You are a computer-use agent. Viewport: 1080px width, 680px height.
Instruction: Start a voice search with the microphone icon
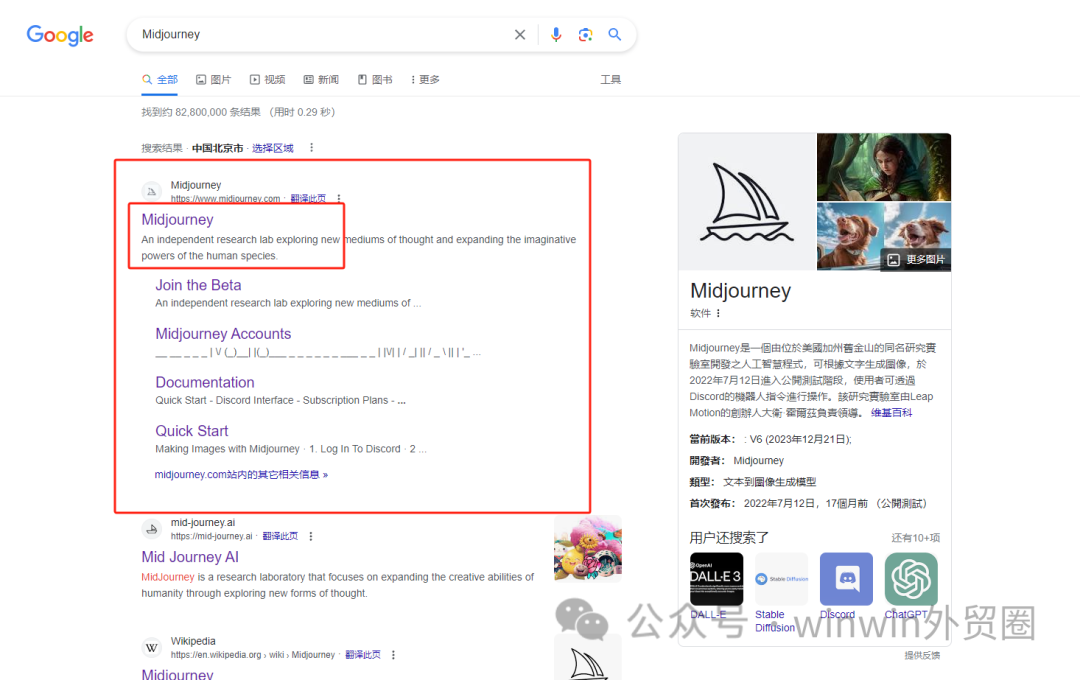tap(556, 34)
